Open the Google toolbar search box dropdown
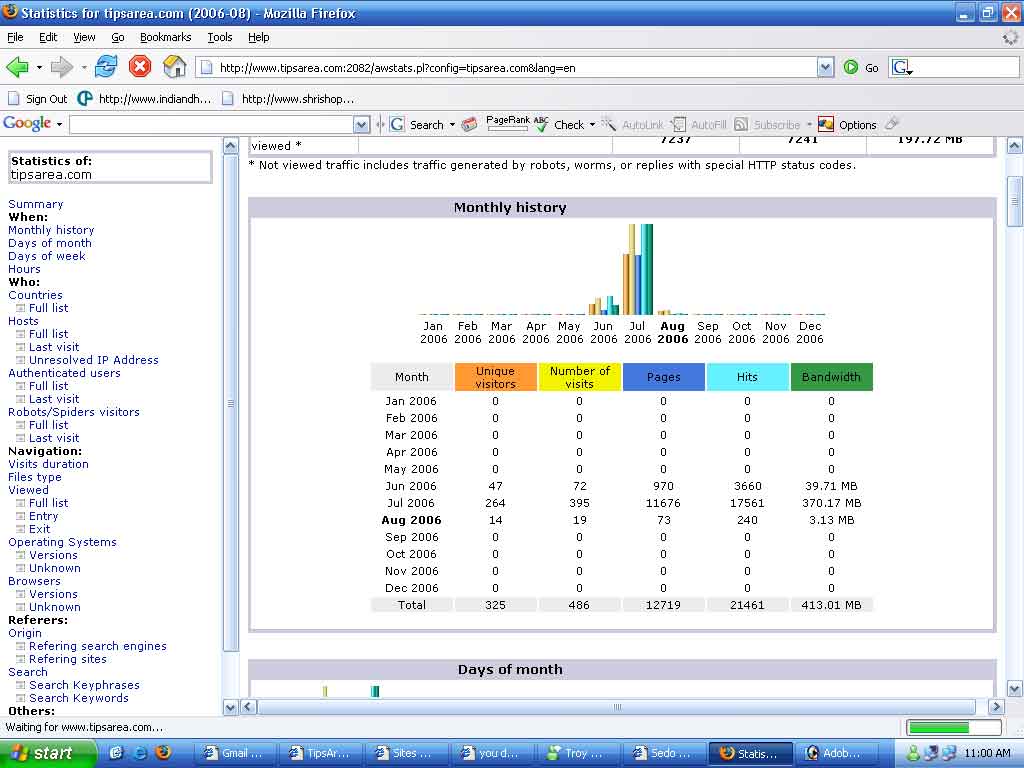This screenshot has width=1024, height=768. [x=362, y=125]
